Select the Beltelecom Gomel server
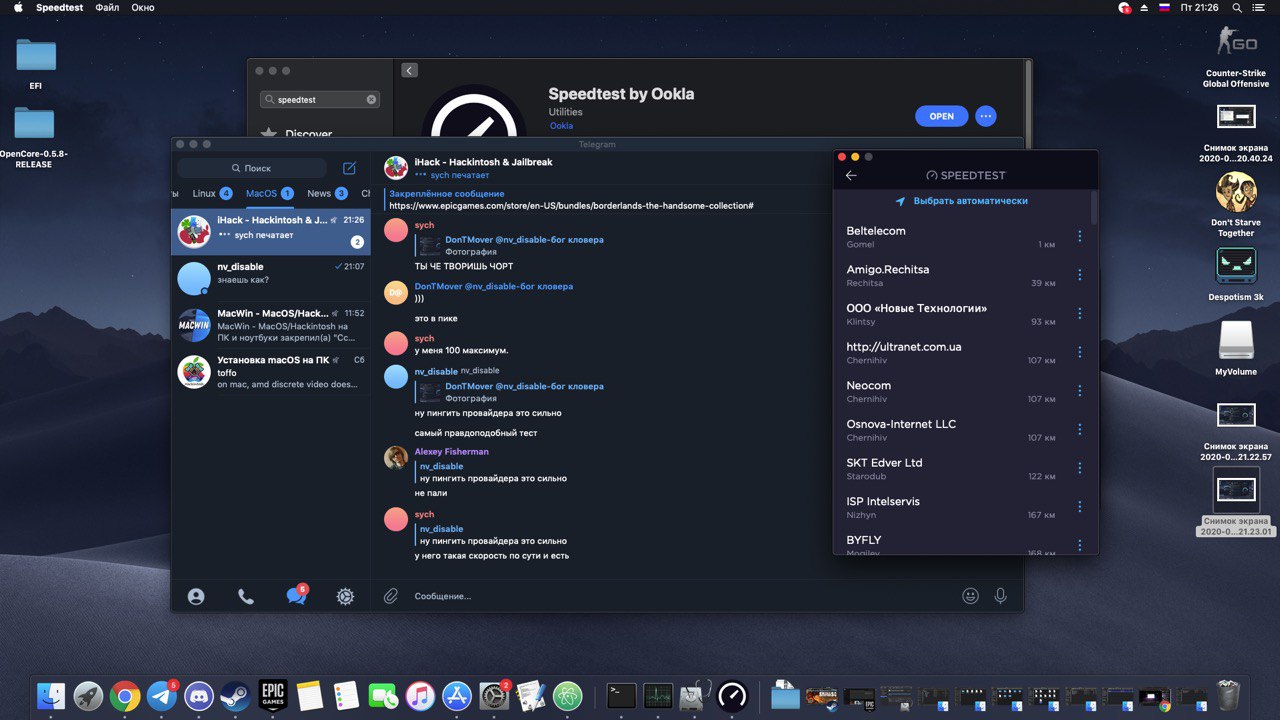 pyautogui.click(x=951, y=237)
